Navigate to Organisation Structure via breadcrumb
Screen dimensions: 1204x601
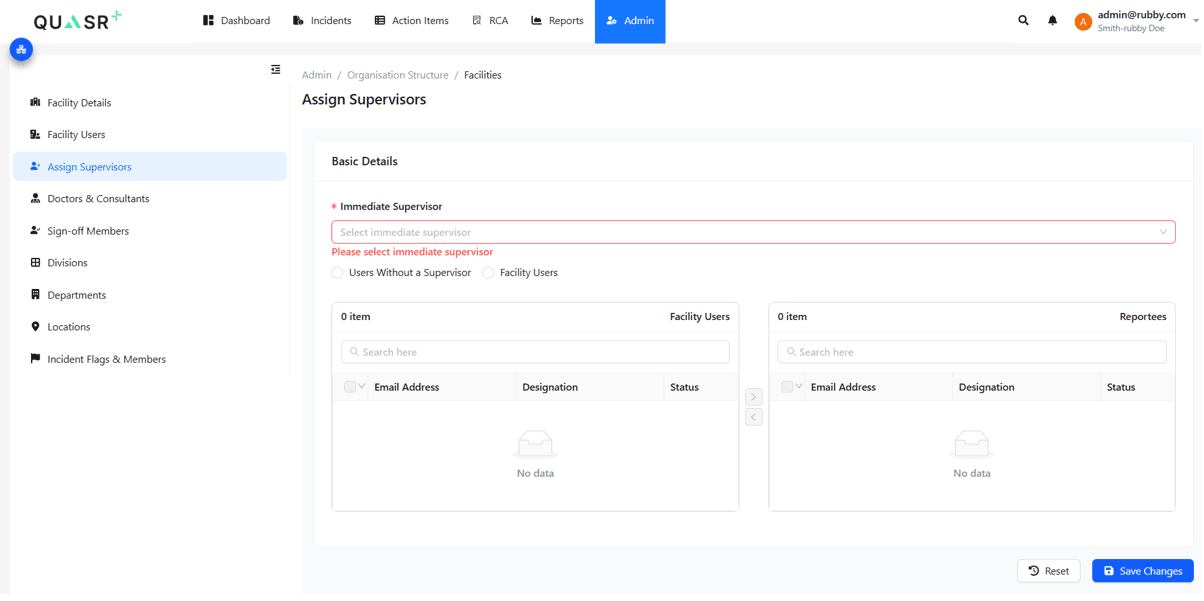point(397,74)
